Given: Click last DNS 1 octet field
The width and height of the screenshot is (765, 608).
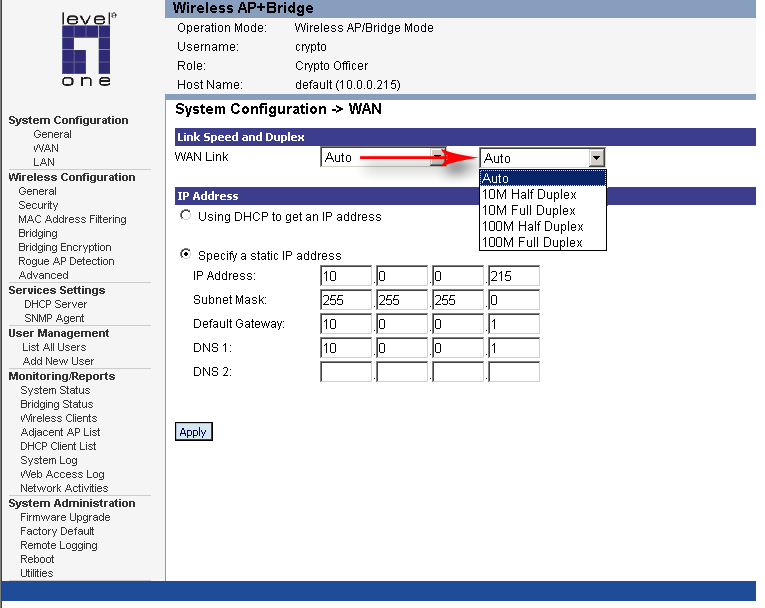Looking at the screenshot, I should pos(514,347).
